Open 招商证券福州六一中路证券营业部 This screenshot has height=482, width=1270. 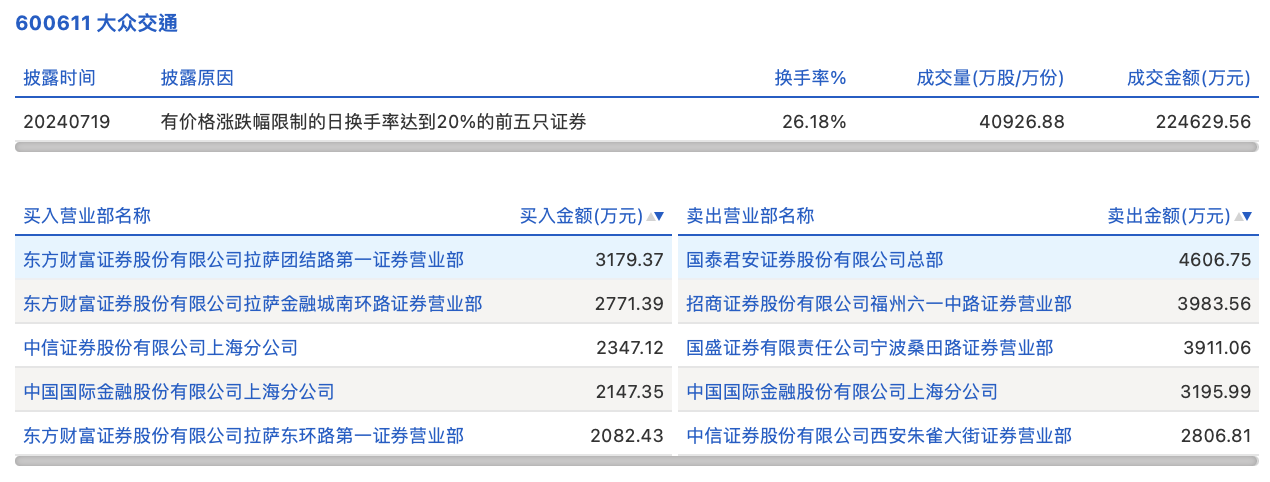coord(879,303)
